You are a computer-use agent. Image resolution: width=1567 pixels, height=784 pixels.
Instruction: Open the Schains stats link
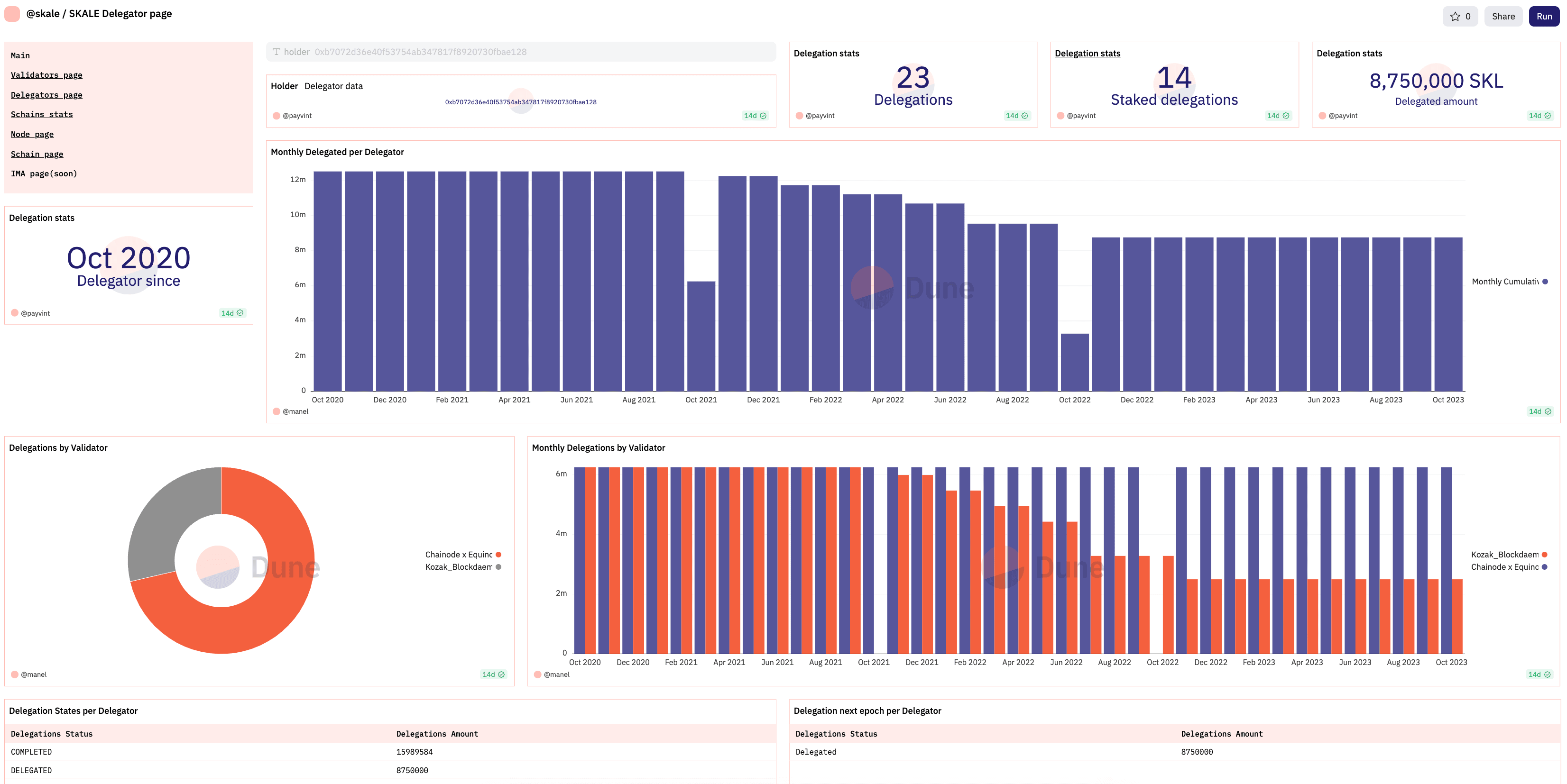click(x=41, y=114)
